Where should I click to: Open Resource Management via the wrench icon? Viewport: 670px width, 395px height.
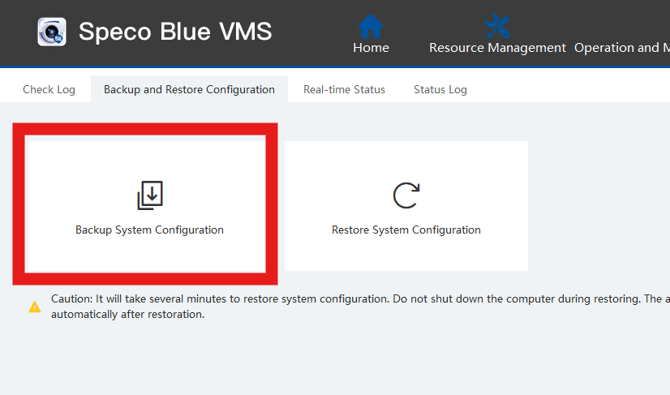(497, 27)
